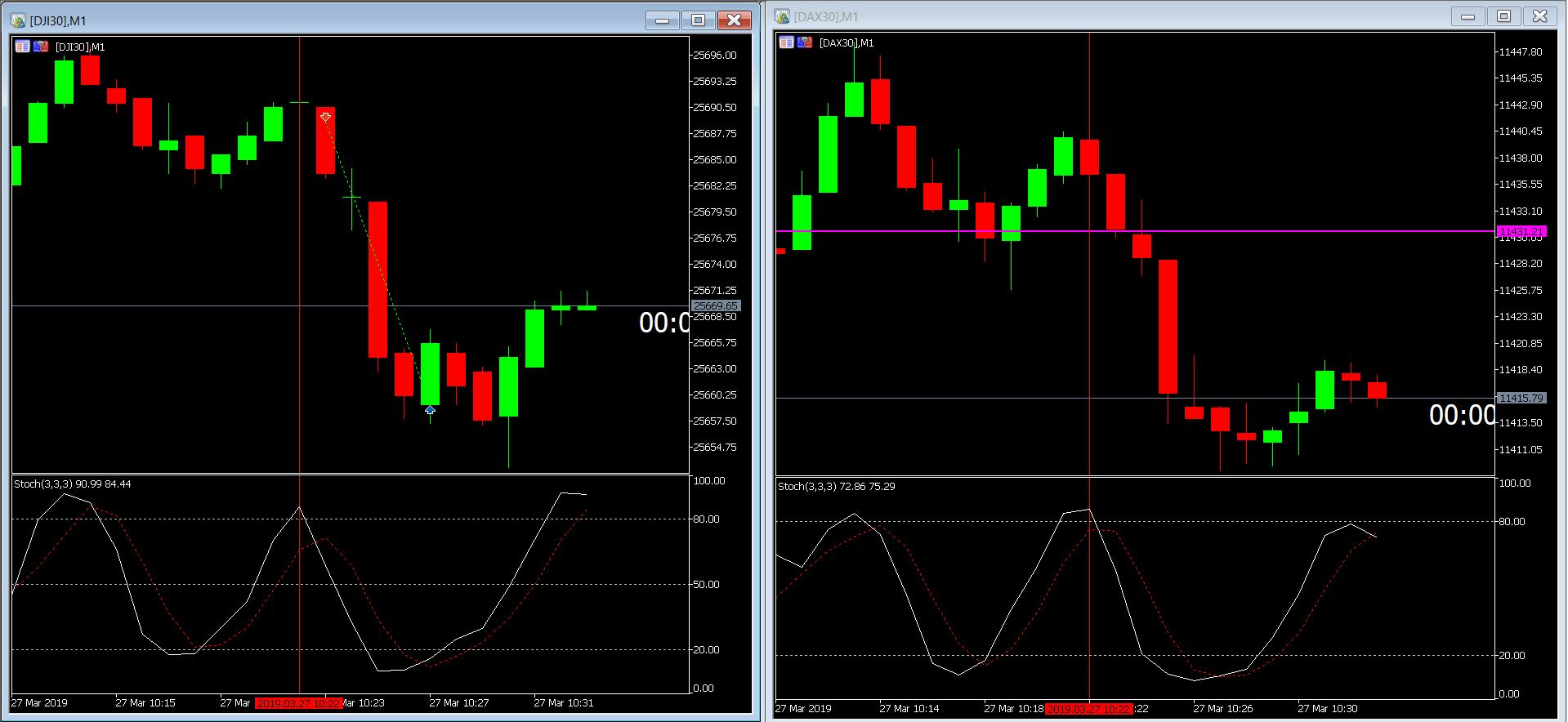1568x722 pixels.
Task: Select the blue buy arrow on the DJI30 chart
Action: coord(430,410)
